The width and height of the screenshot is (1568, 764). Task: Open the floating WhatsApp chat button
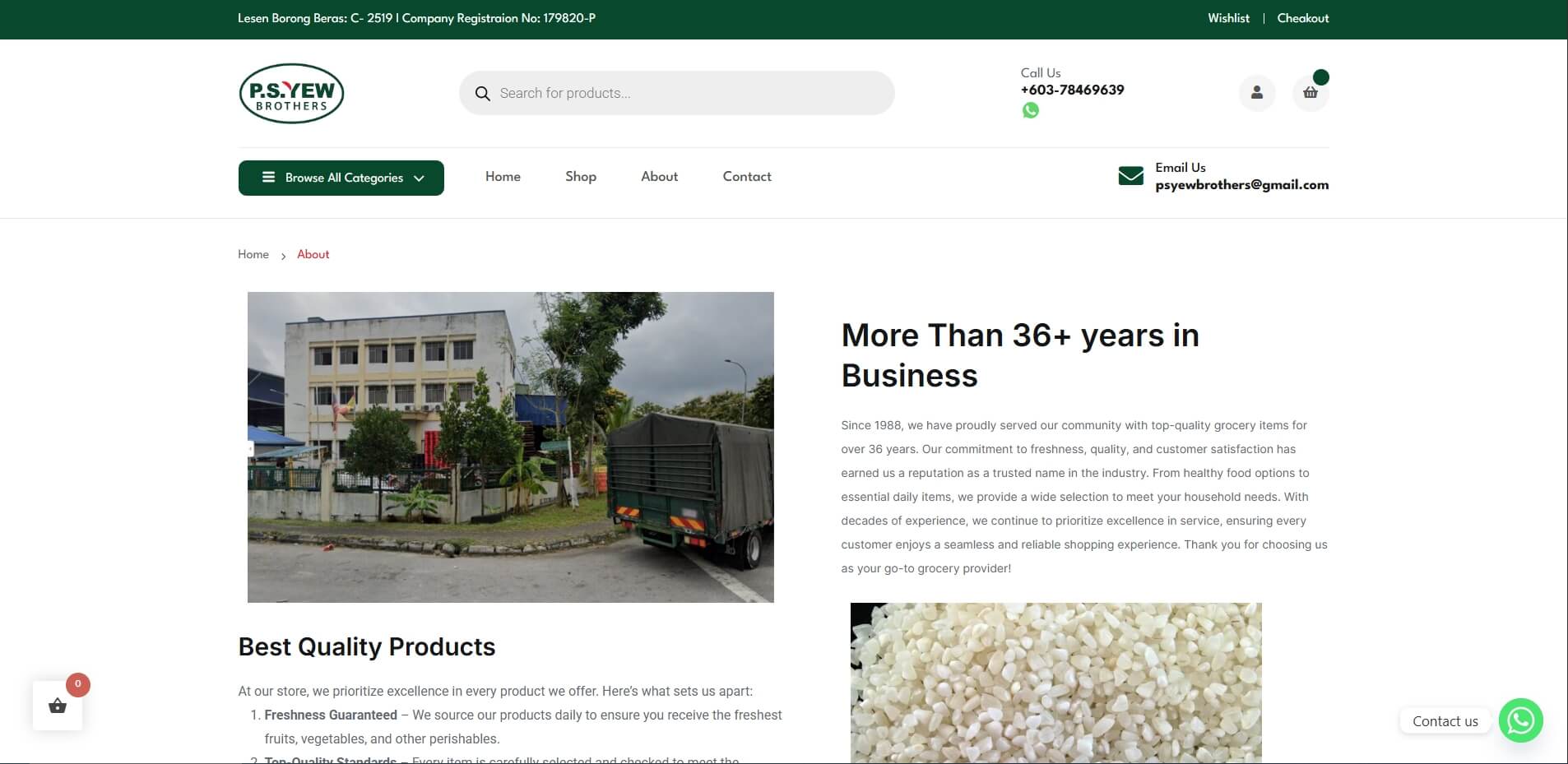pyautogui.click(x=1520, y=720)
